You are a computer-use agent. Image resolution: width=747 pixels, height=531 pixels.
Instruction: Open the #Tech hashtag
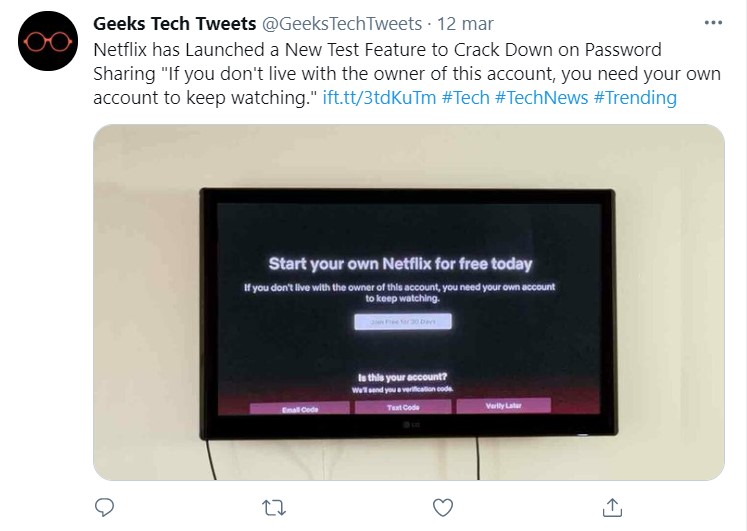pos(465,97)
